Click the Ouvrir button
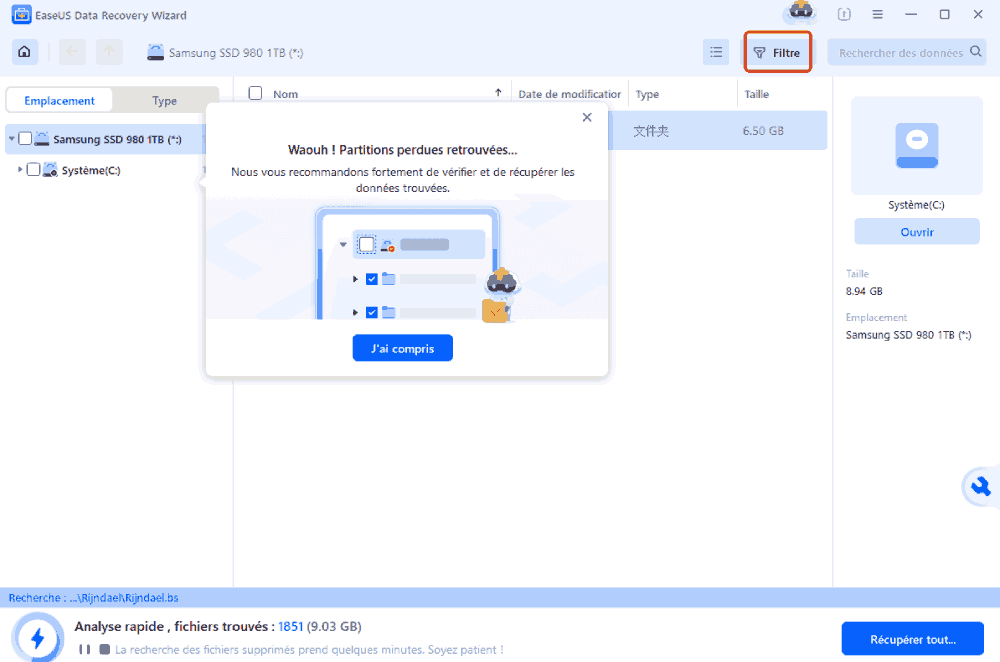 [x=916, y=232]
